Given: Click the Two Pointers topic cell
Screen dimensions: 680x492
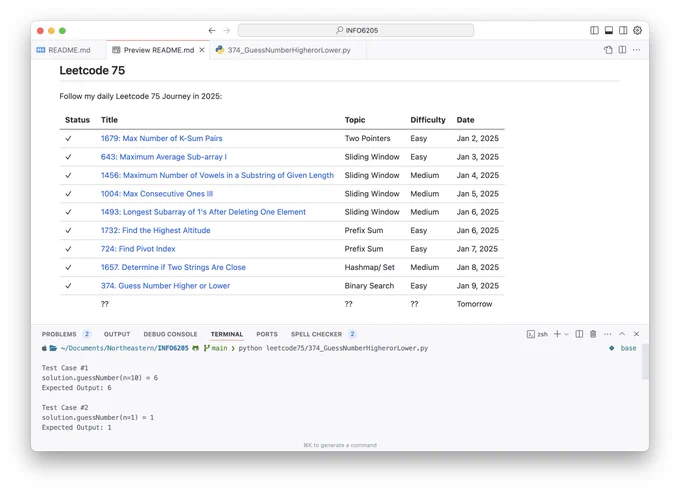Looking at the screenshot, I should pyautogui.click(x=367, y=138).
